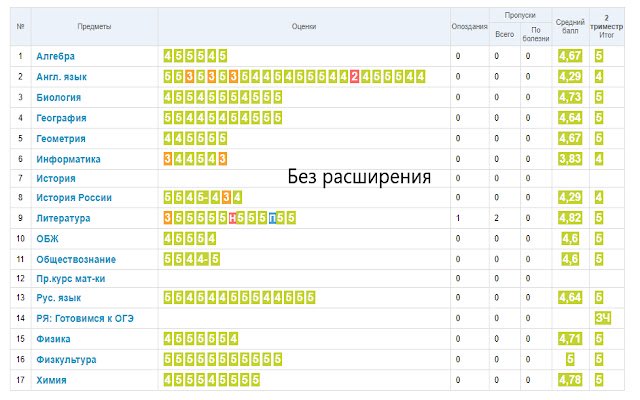Click the Всего sub-header under Пропуски
Screen dimensions: 640x400
[504, 35]
